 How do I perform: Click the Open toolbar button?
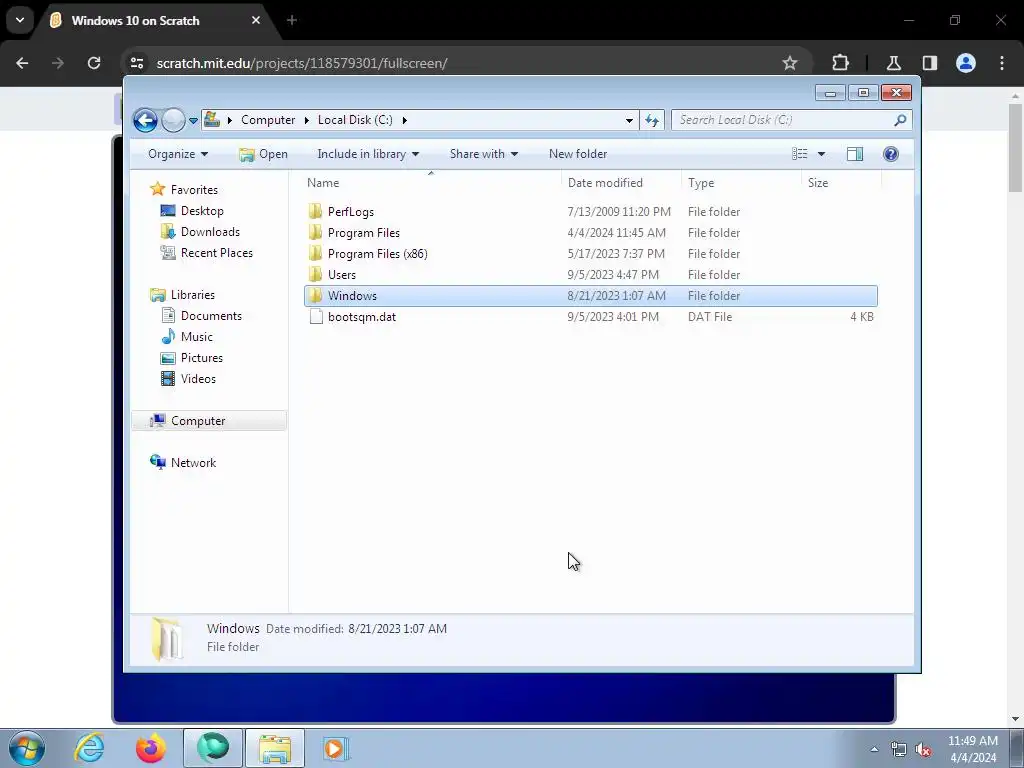tap(263, 154)
